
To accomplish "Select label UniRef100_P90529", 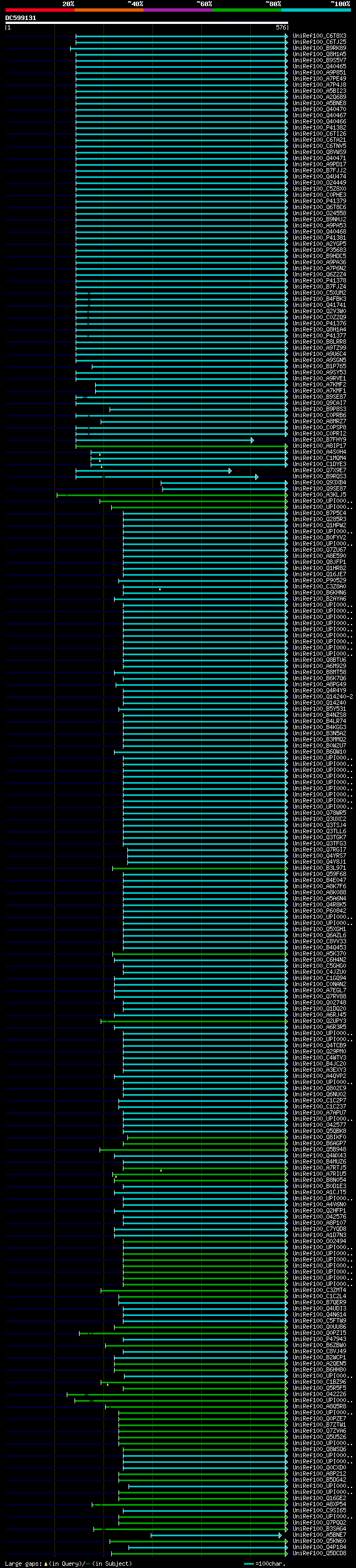I will pyautogui.click(x=319, y=581).
